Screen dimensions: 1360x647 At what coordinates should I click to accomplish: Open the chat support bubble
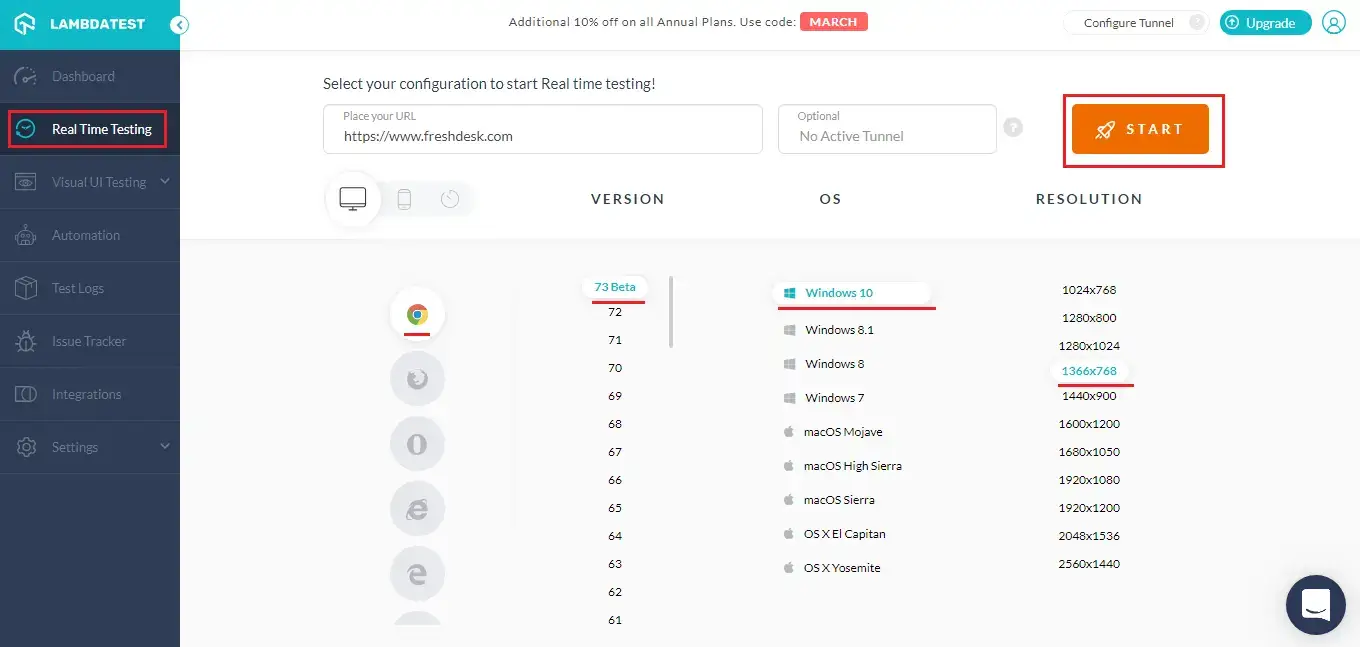click(x=1316, y=604)
